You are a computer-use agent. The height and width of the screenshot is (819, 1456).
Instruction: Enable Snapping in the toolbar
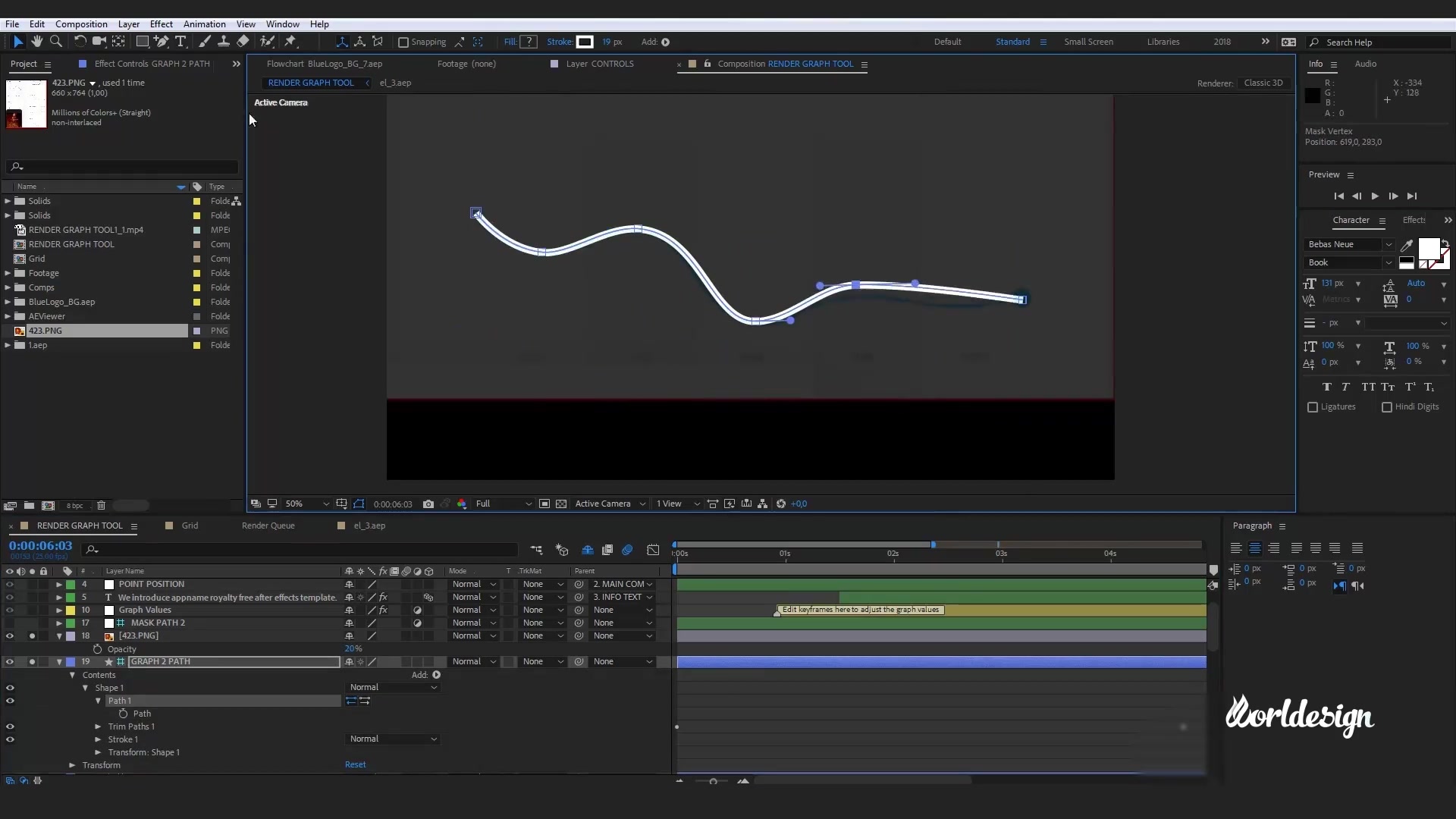tap(403, 42)
